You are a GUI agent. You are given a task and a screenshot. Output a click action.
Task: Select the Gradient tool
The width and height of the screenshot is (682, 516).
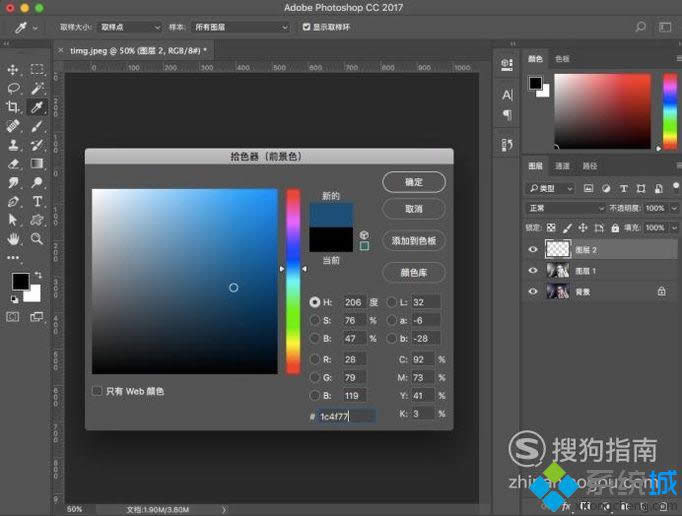click(x=37, y=164)
